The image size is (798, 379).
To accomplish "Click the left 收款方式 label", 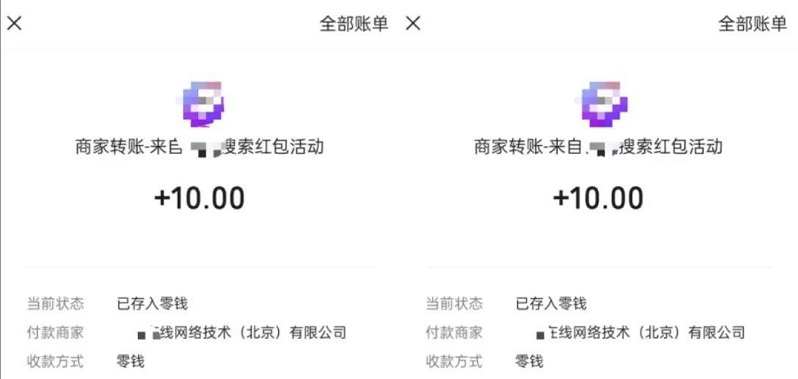I will [55, 362].
